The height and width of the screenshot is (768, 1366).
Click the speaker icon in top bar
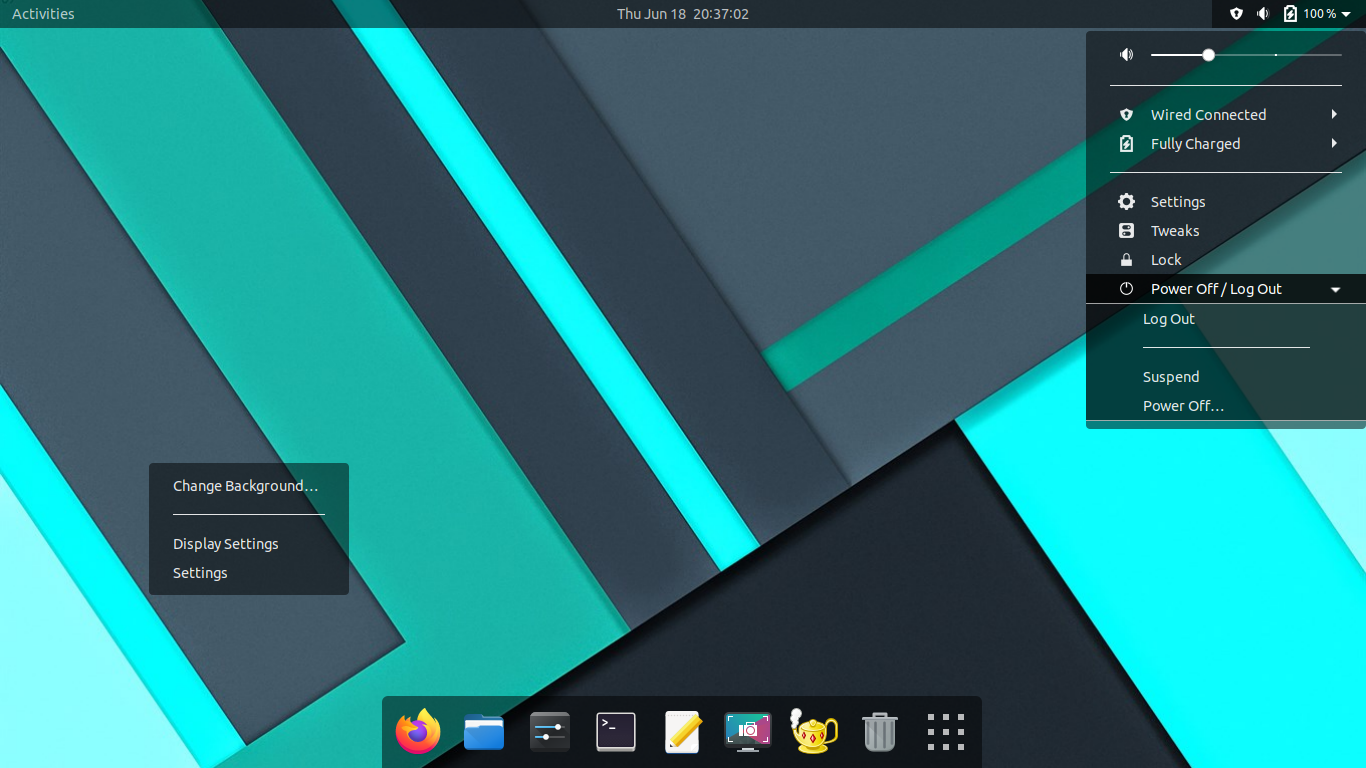point(1263,14)
